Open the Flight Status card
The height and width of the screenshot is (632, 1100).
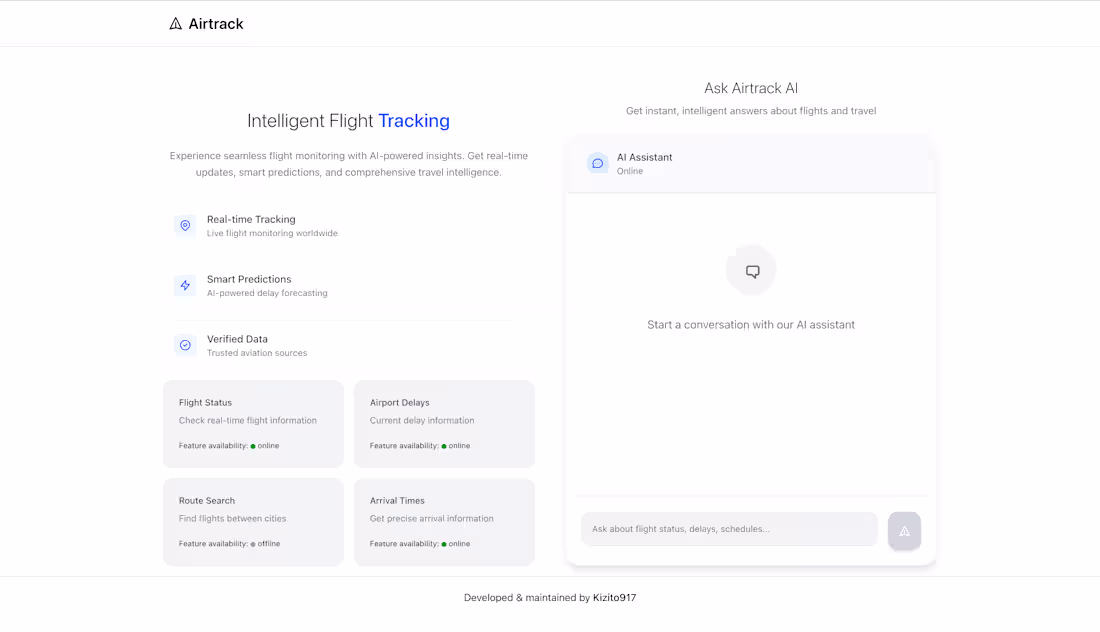pyautogui.click(x=253, y=424)
